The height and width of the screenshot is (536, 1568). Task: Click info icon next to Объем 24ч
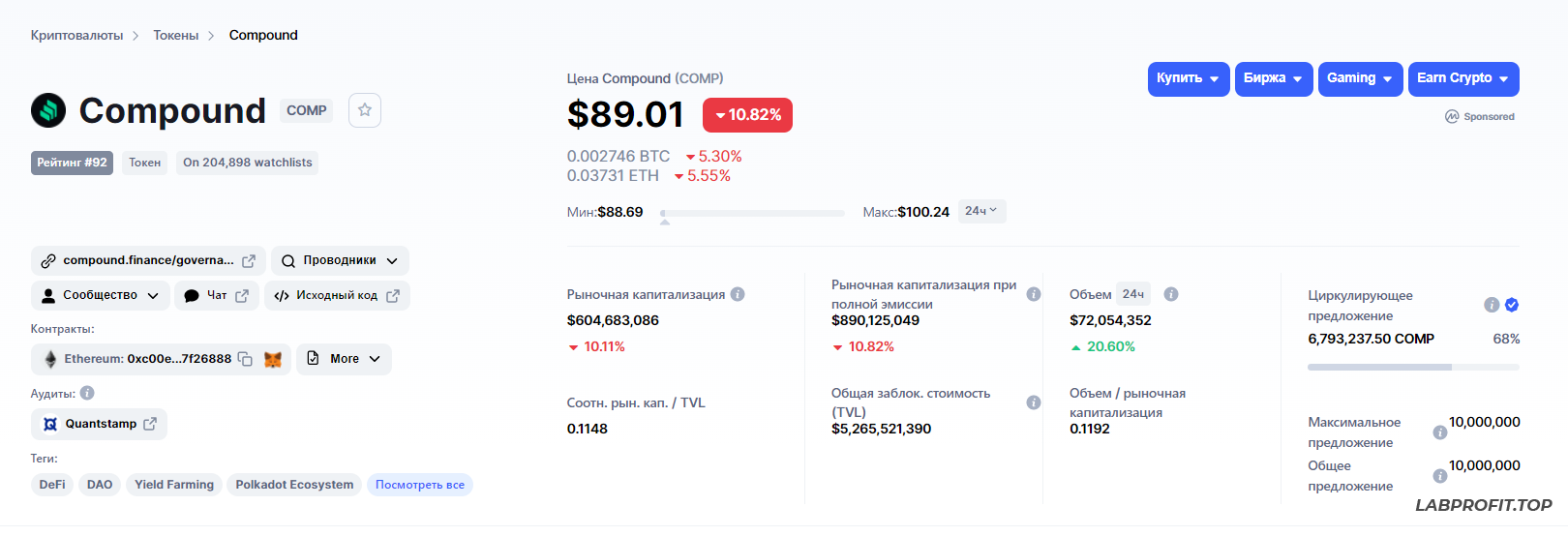[1170, 294]
